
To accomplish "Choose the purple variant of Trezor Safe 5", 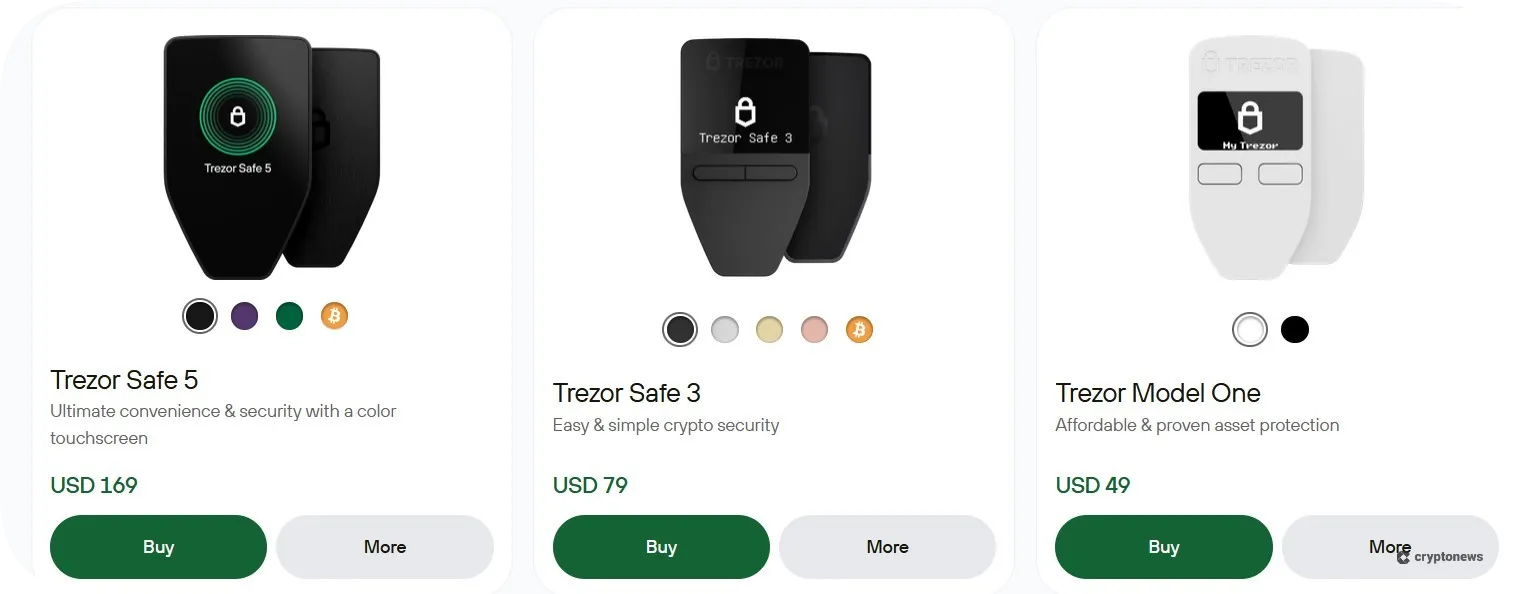I will pyautogui.click(x=244, y=315).
